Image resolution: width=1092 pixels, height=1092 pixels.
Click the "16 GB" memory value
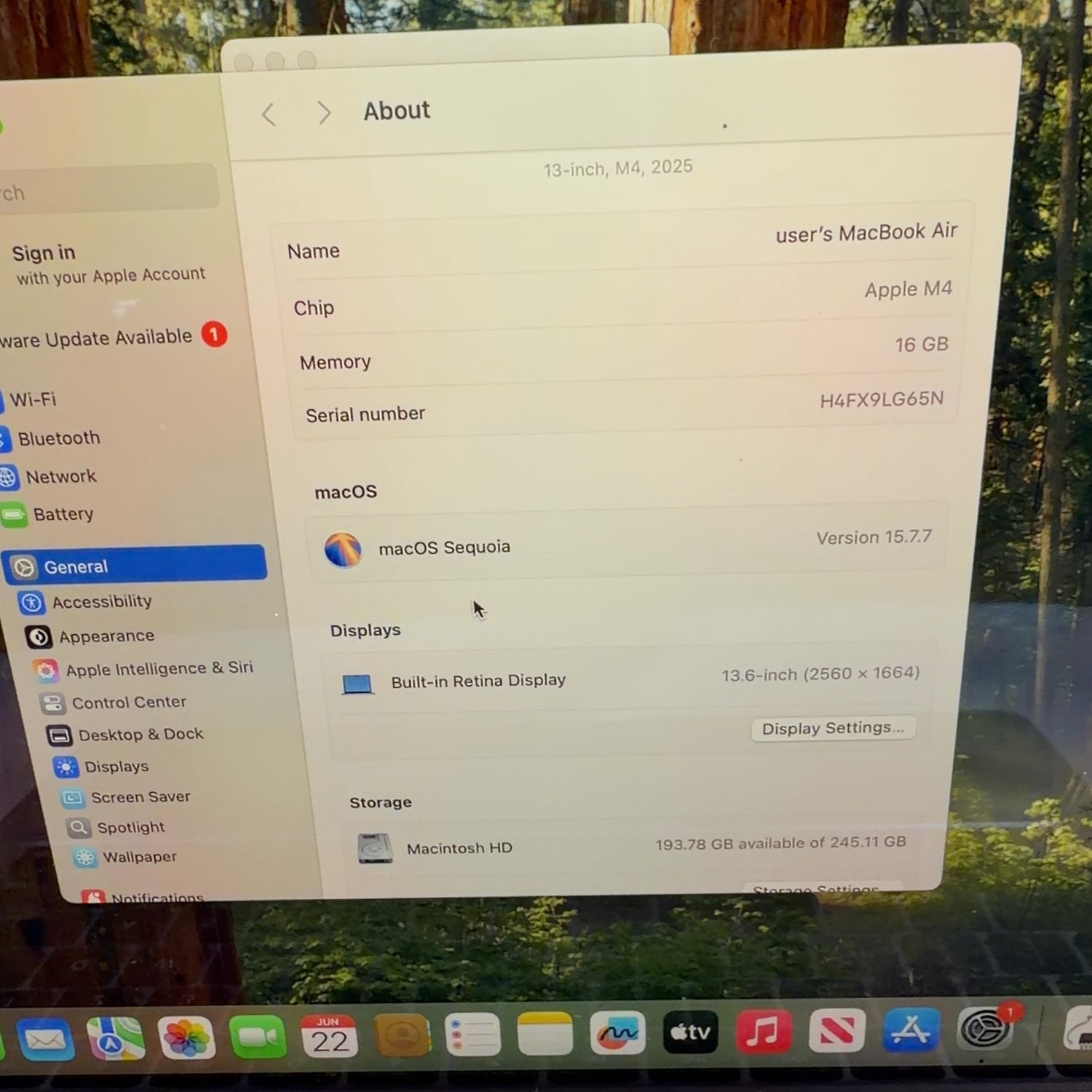pos(922,344)
